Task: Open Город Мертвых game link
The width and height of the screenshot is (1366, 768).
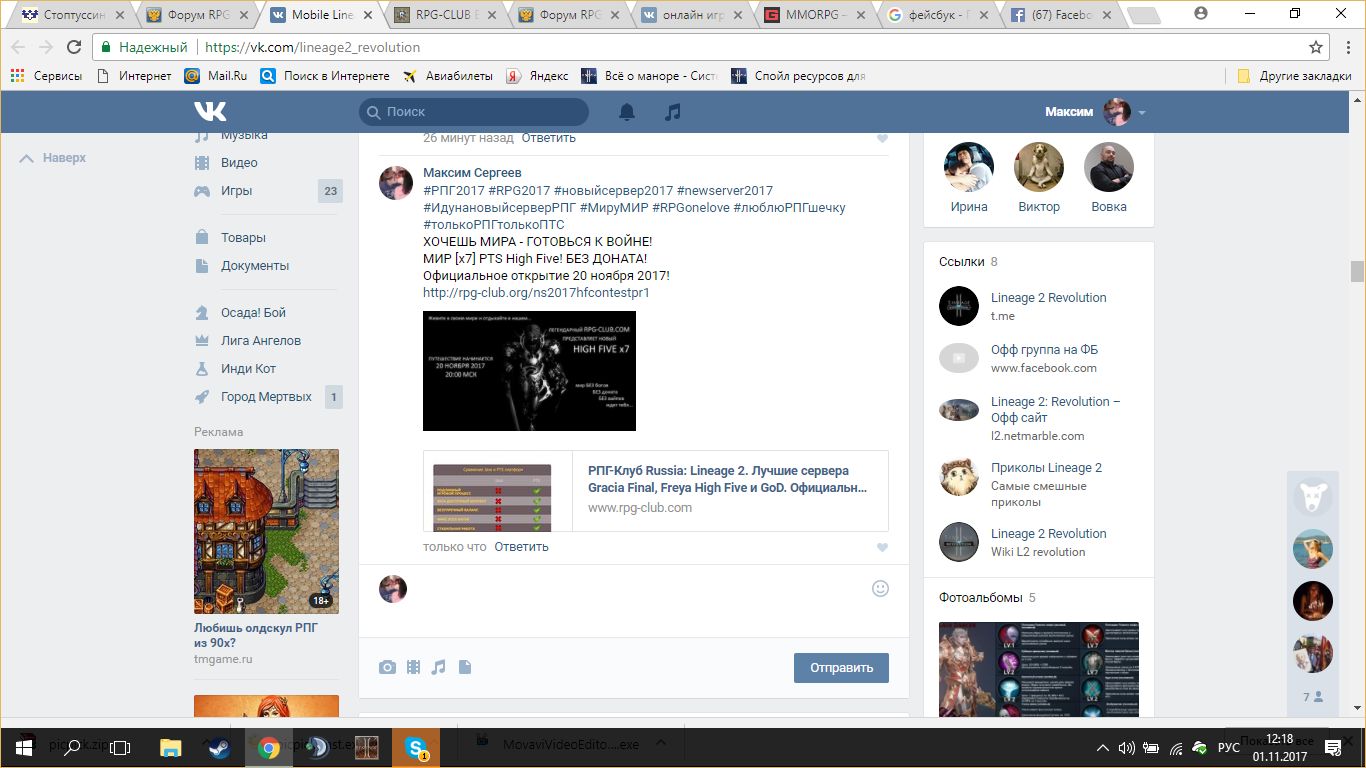Action: [x=266, y=397]
